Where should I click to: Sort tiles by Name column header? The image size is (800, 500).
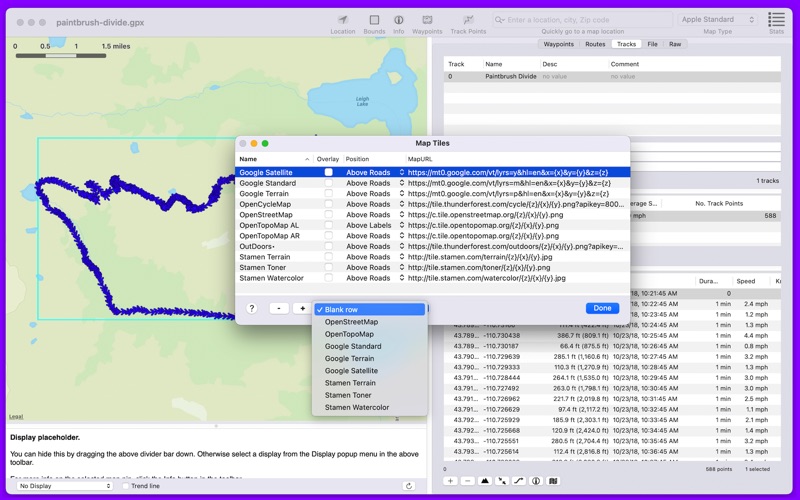[x=274, y=159]
